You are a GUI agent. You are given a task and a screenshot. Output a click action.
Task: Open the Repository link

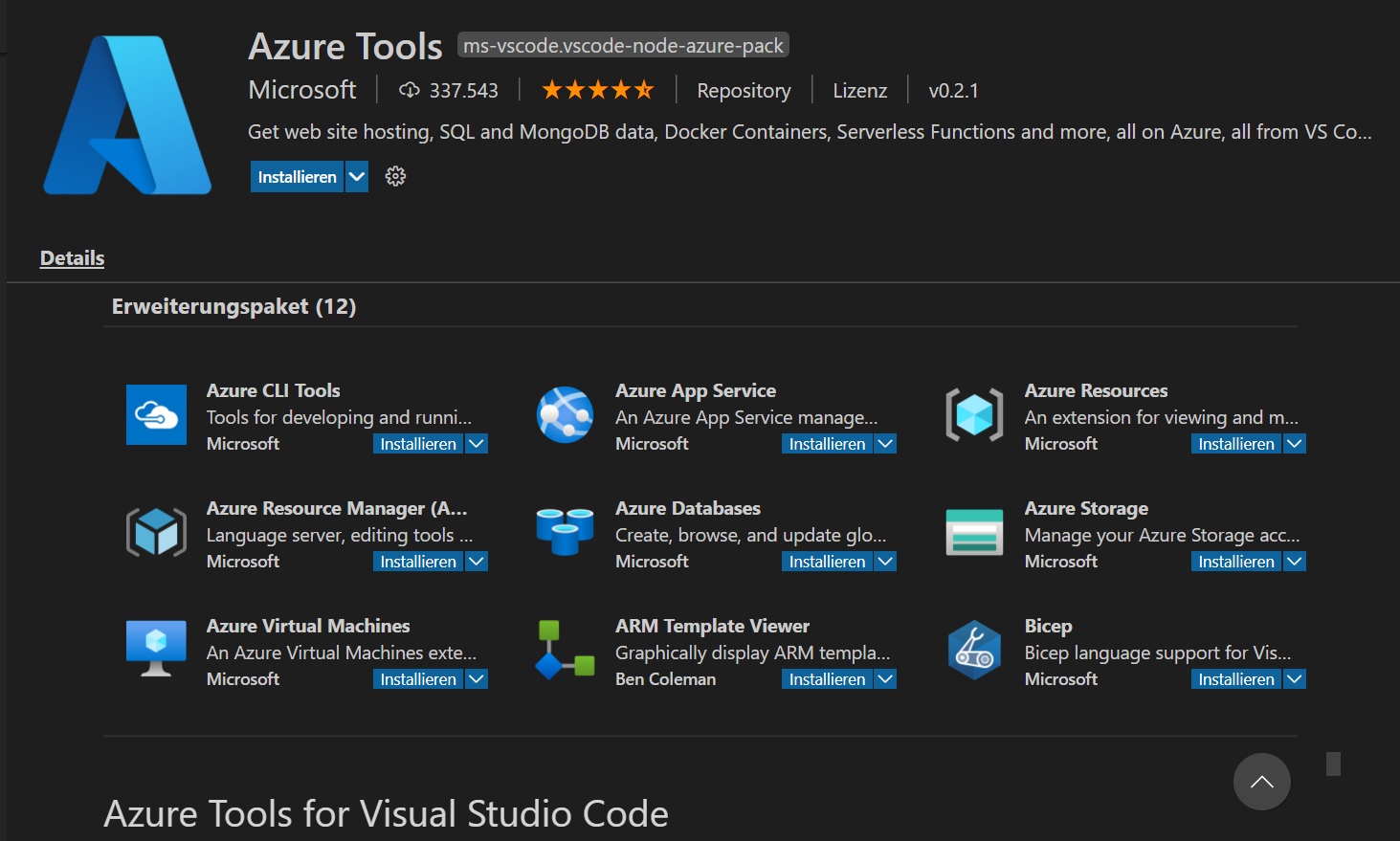tap(744, 91)
